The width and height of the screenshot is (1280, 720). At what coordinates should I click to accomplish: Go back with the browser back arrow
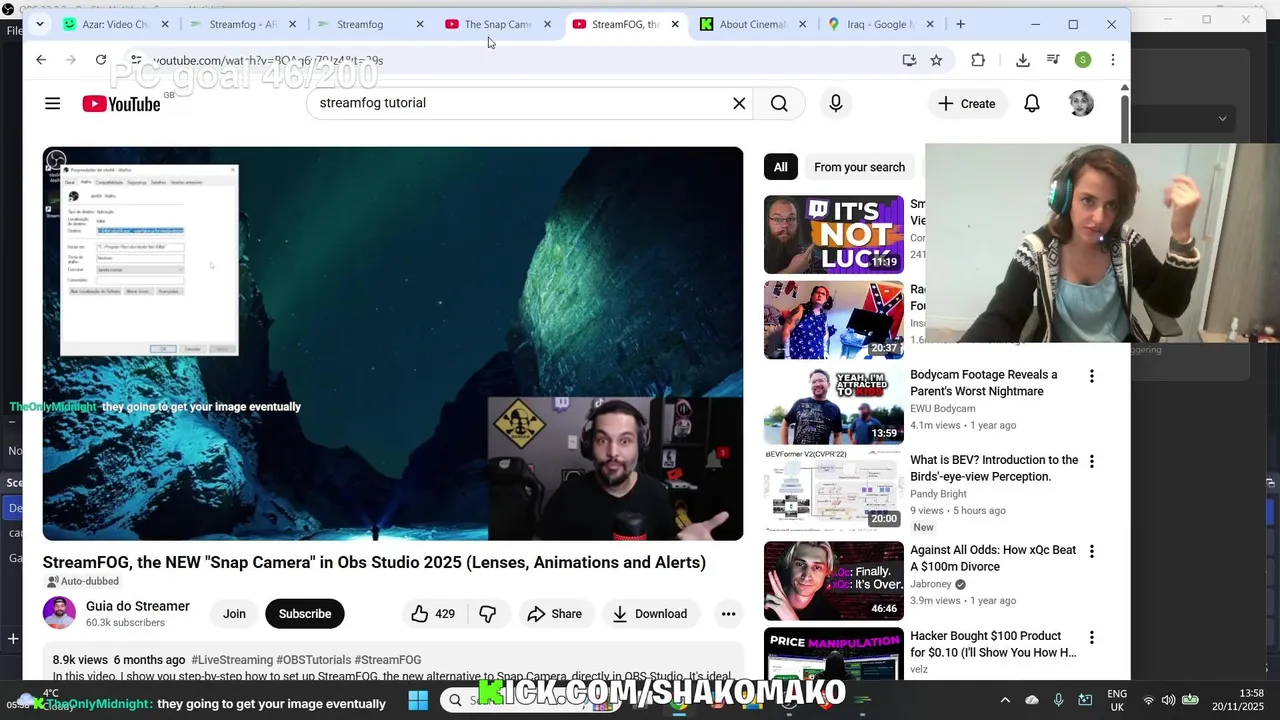(x=41, y=60)
